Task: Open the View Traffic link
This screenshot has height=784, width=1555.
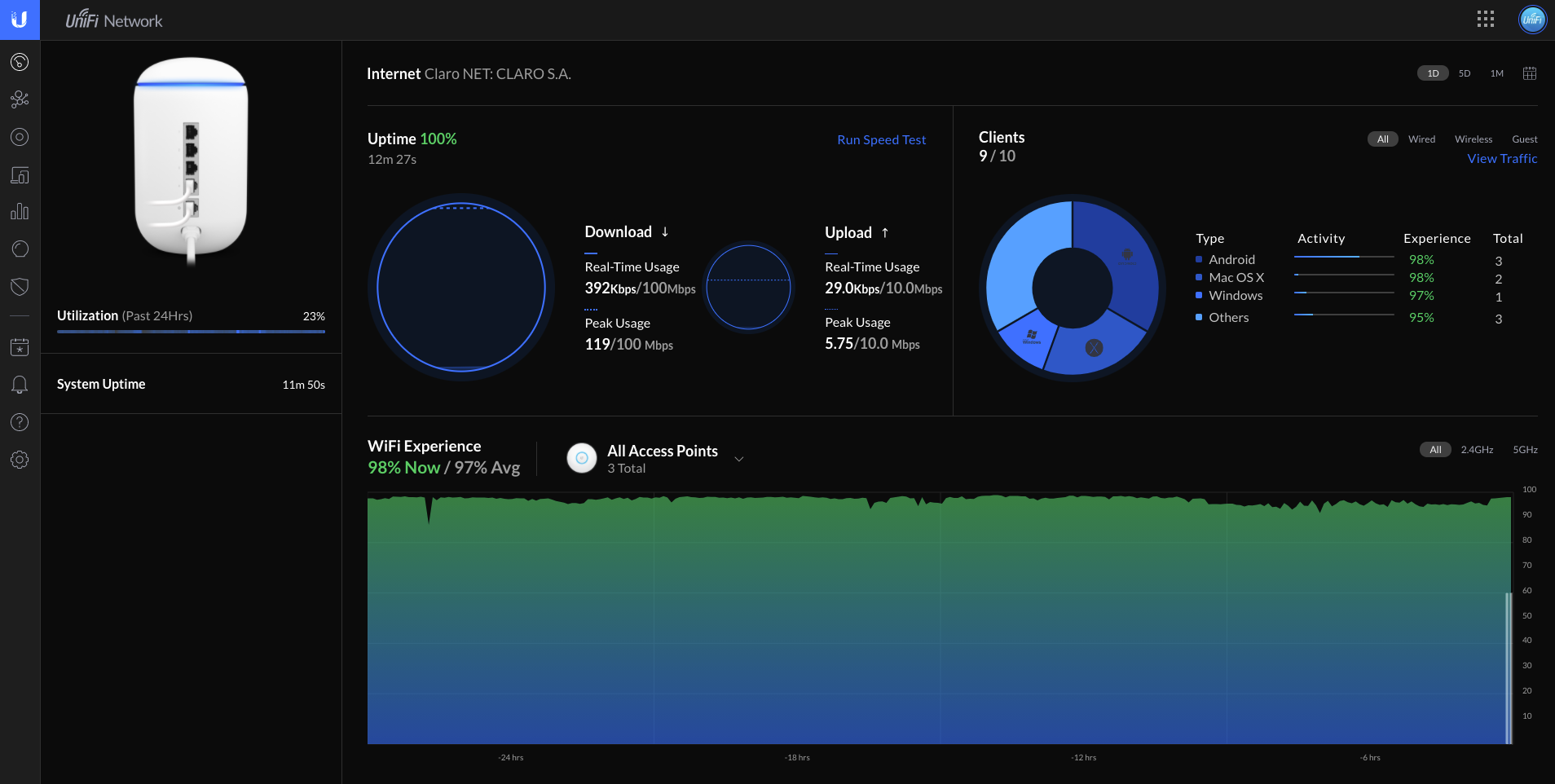Action: tap(1502, 159)
